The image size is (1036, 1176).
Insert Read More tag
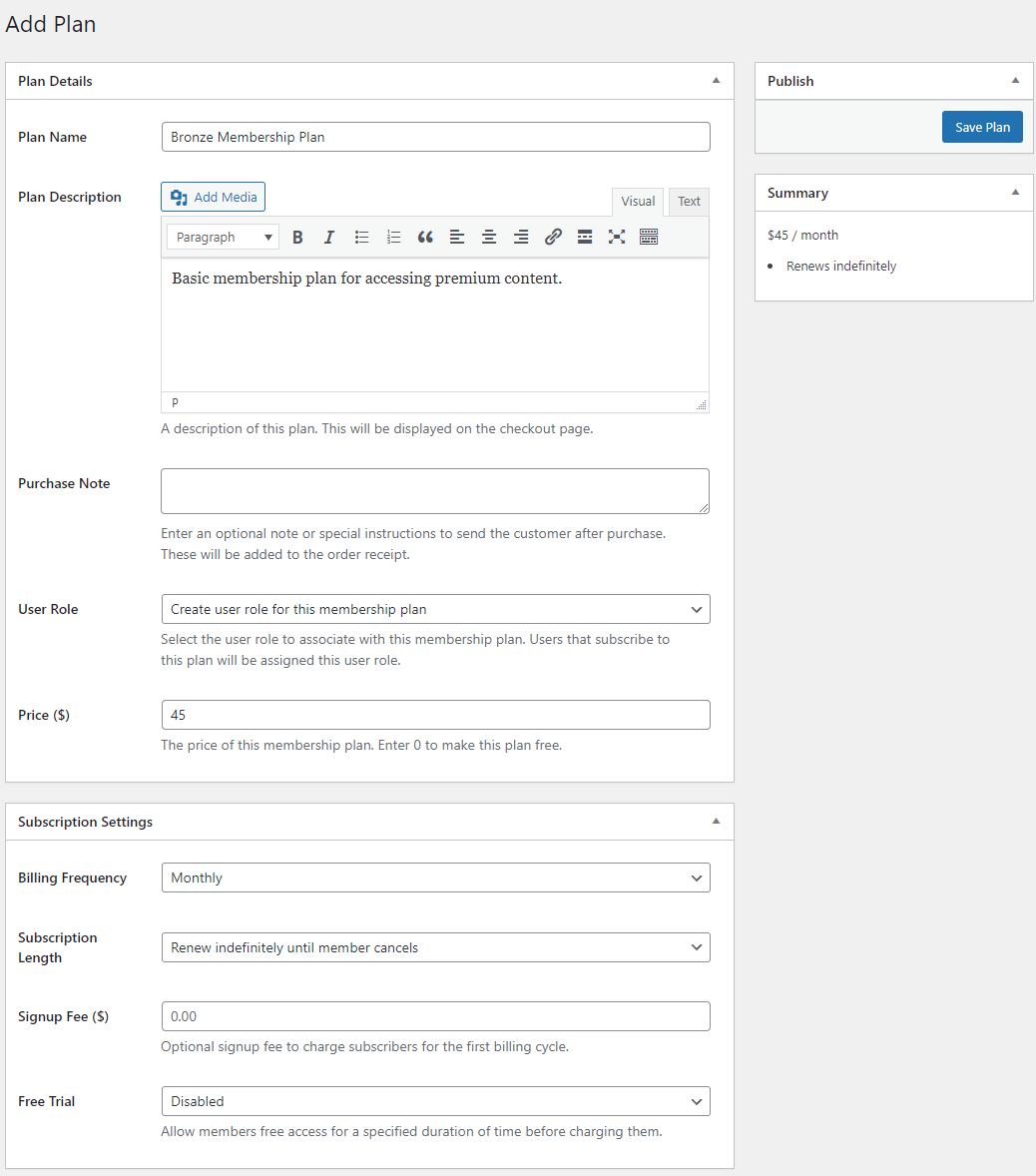(585, 237)
